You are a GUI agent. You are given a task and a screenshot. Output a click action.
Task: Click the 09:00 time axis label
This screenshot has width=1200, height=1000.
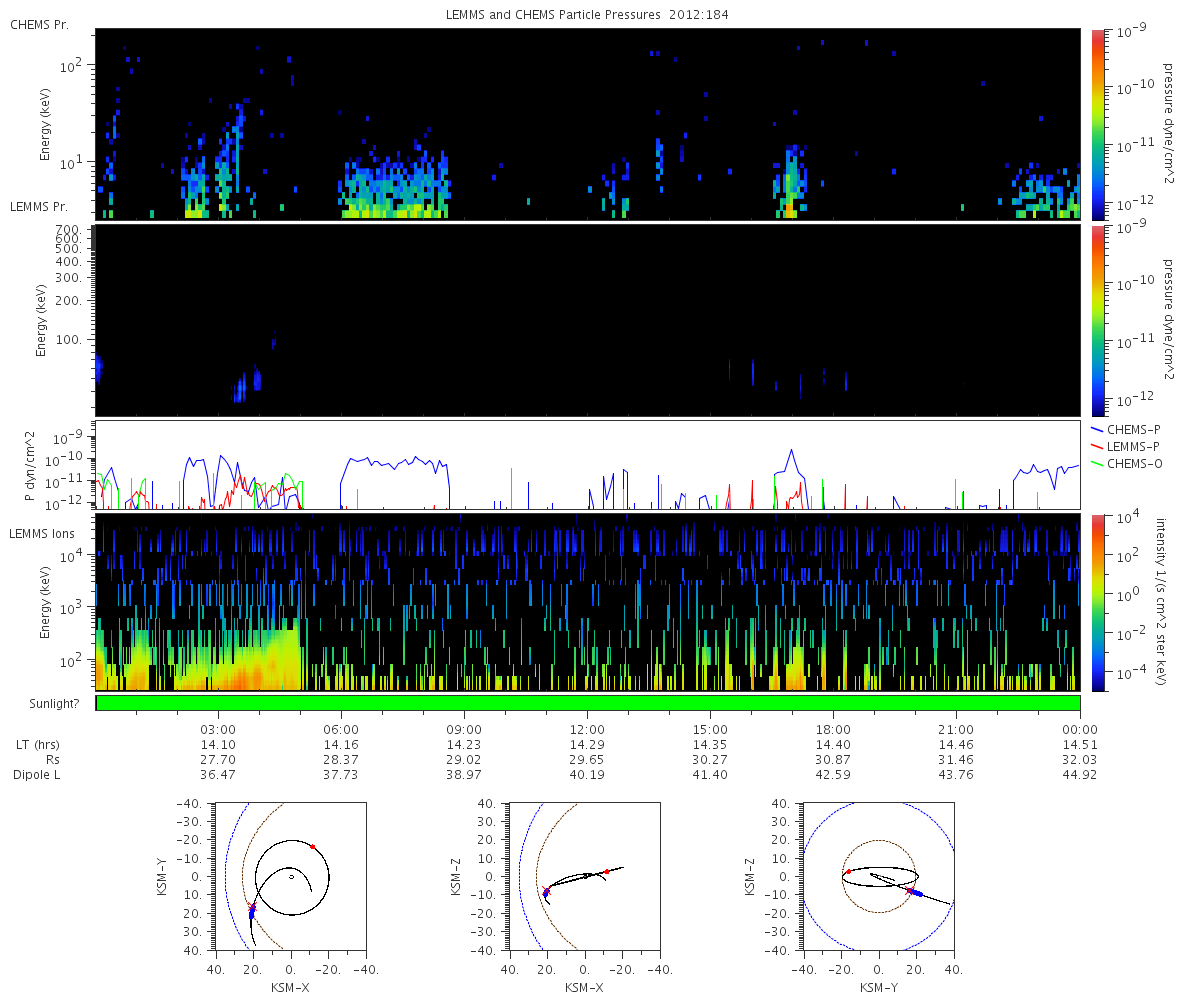(x=465, y=728)
